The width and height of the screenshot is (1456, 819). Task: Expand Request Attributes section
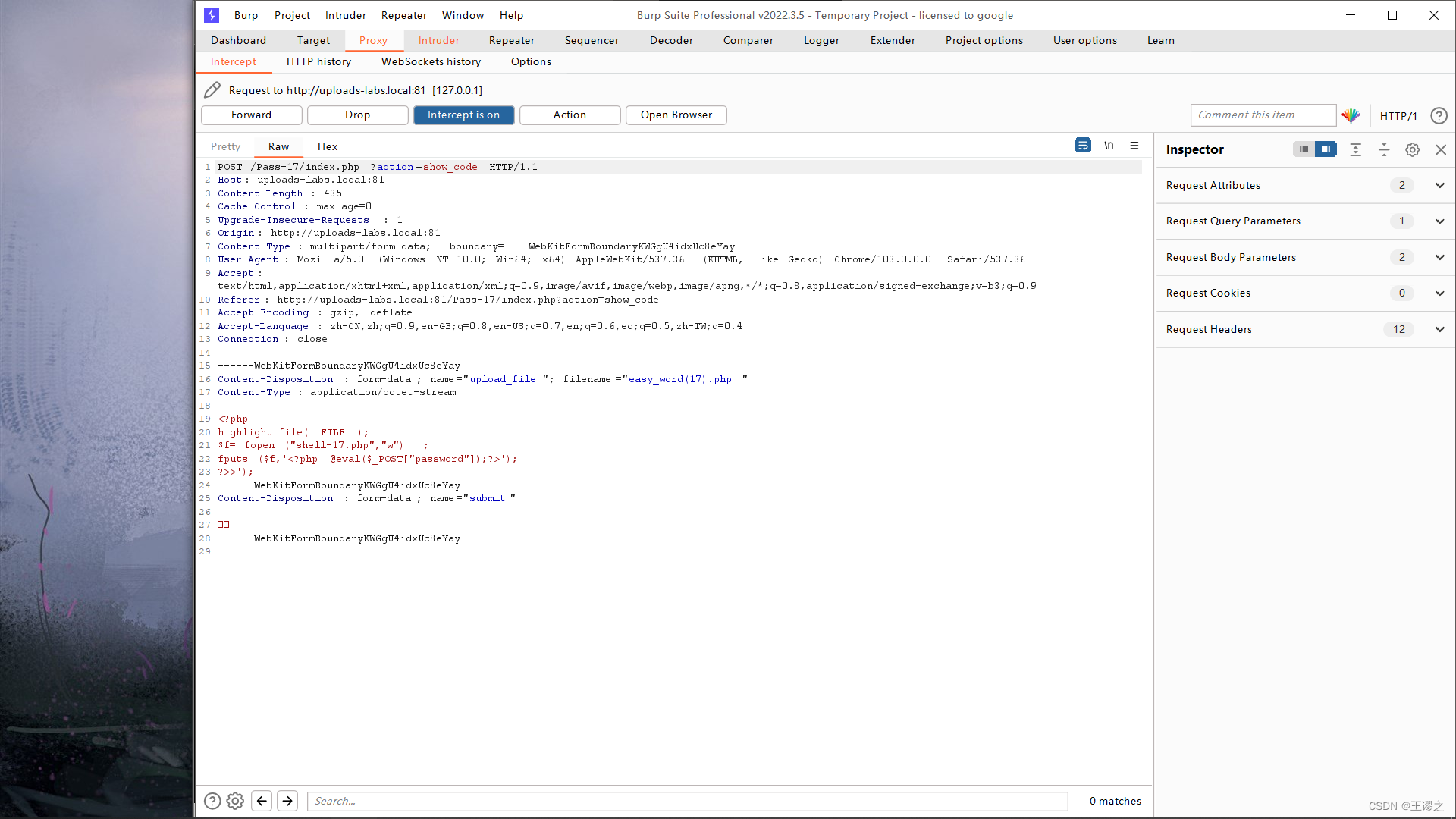pos(1439,185)
